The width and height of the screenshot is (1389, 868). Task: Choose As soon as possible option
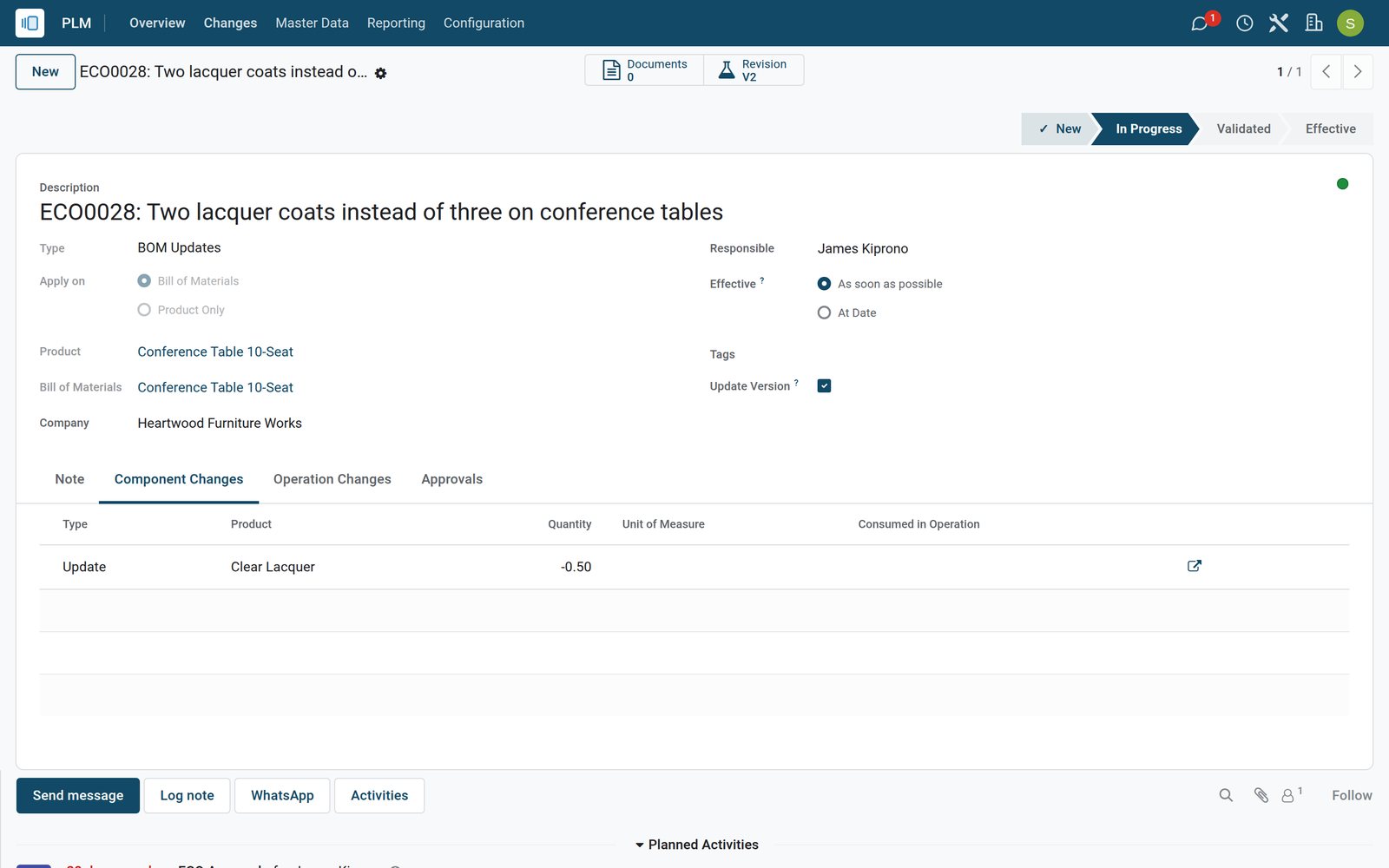pyautogui.click(x=824, y=284)
